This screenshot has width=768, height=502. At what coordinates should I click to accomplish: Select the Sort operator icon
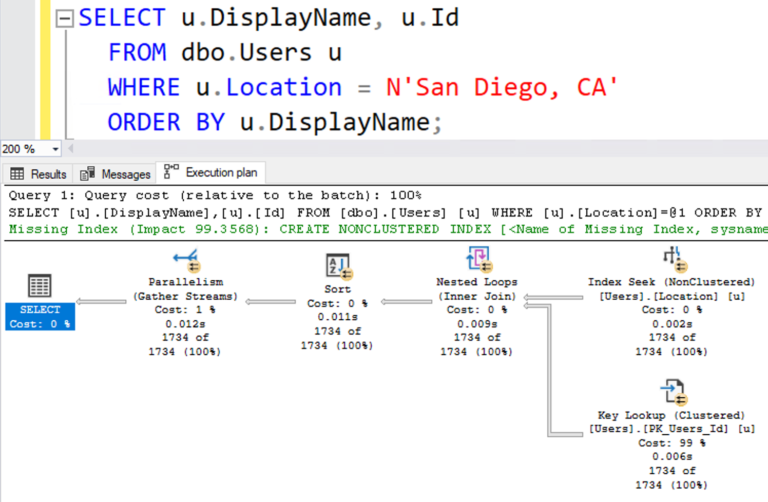click(x=336, y=265)
